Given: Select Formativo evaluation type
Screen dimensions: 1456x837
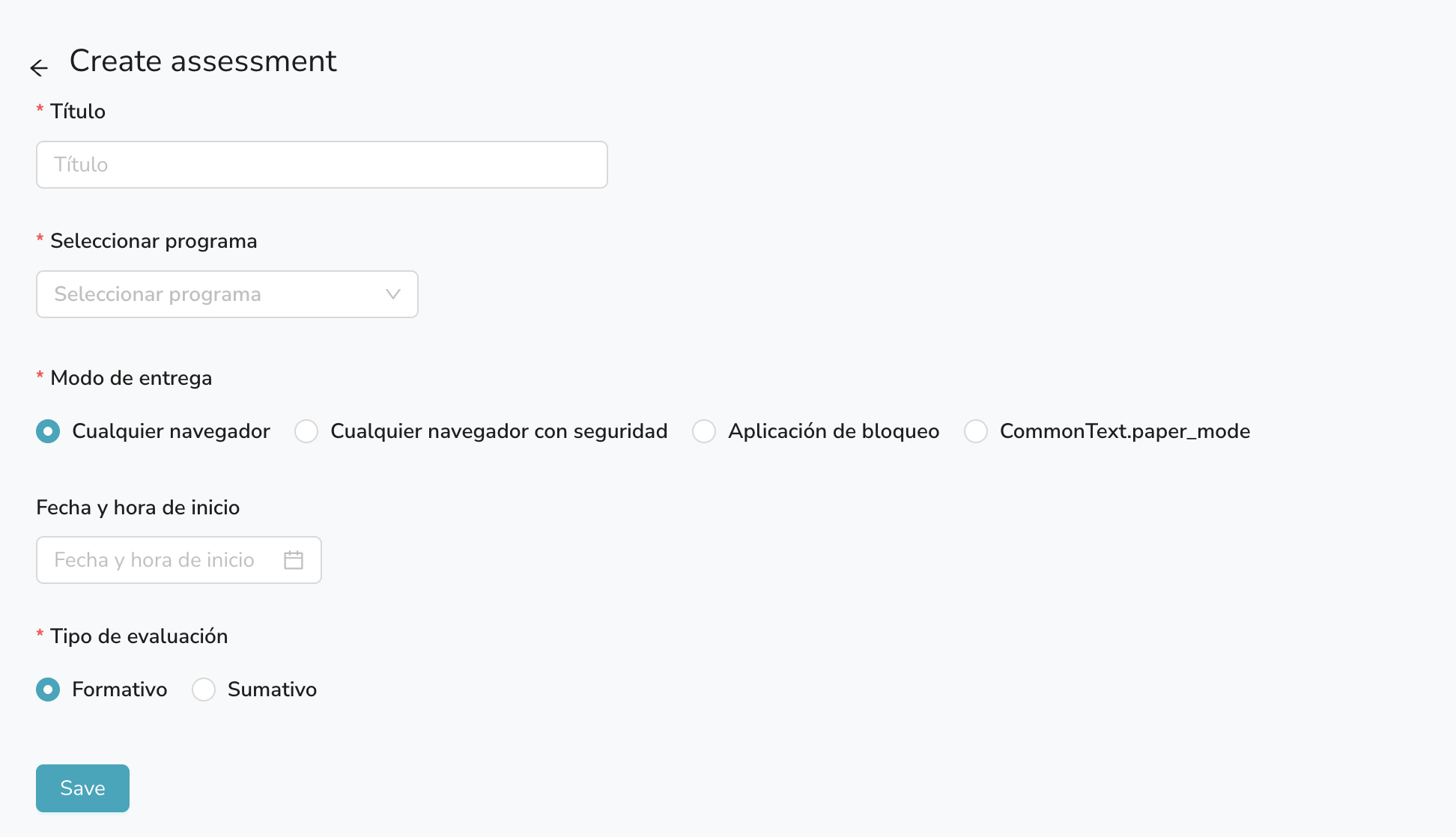Looking at the screenshot, I should (48, 690).
